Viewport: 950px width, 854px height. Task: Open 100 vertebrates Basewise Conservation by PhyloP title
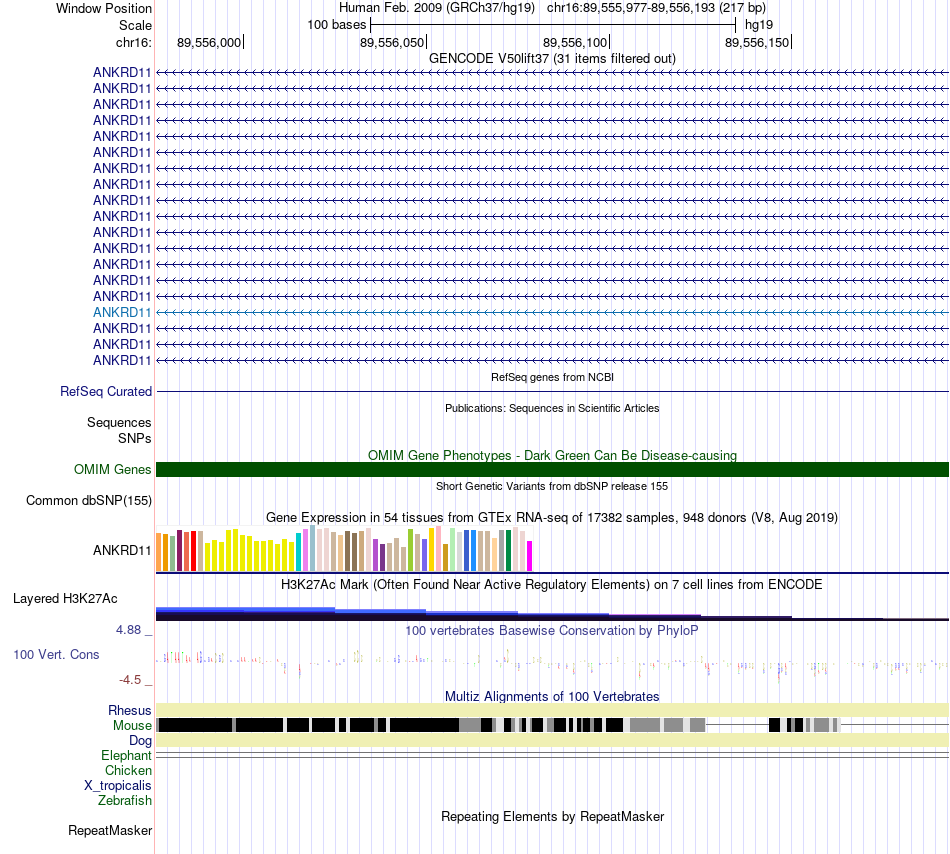pos(552,631)
